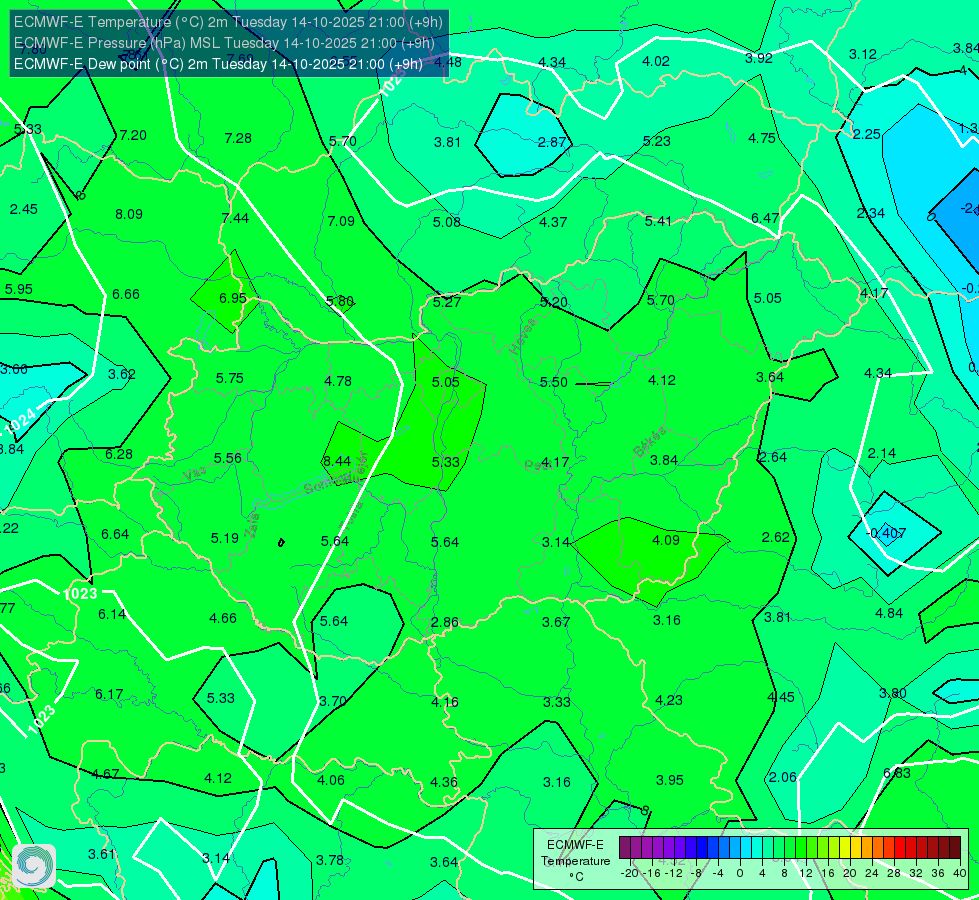This screenshot has height=900, width=979.
Task: Select the ECMWF-E Dew point 2m layer title
Action: pos(219,64)
